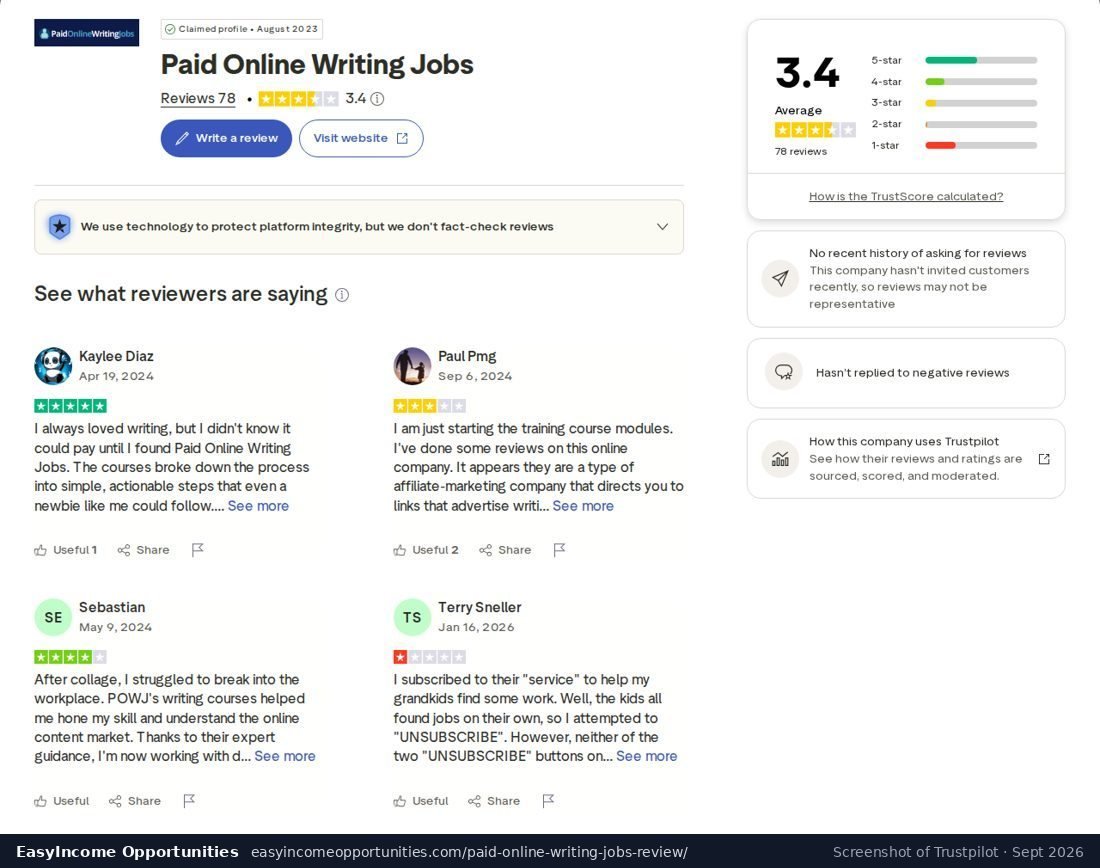Open How is the TrustScore calculated link
Viewport: 1100px width, 868px height.
[906, 196]
